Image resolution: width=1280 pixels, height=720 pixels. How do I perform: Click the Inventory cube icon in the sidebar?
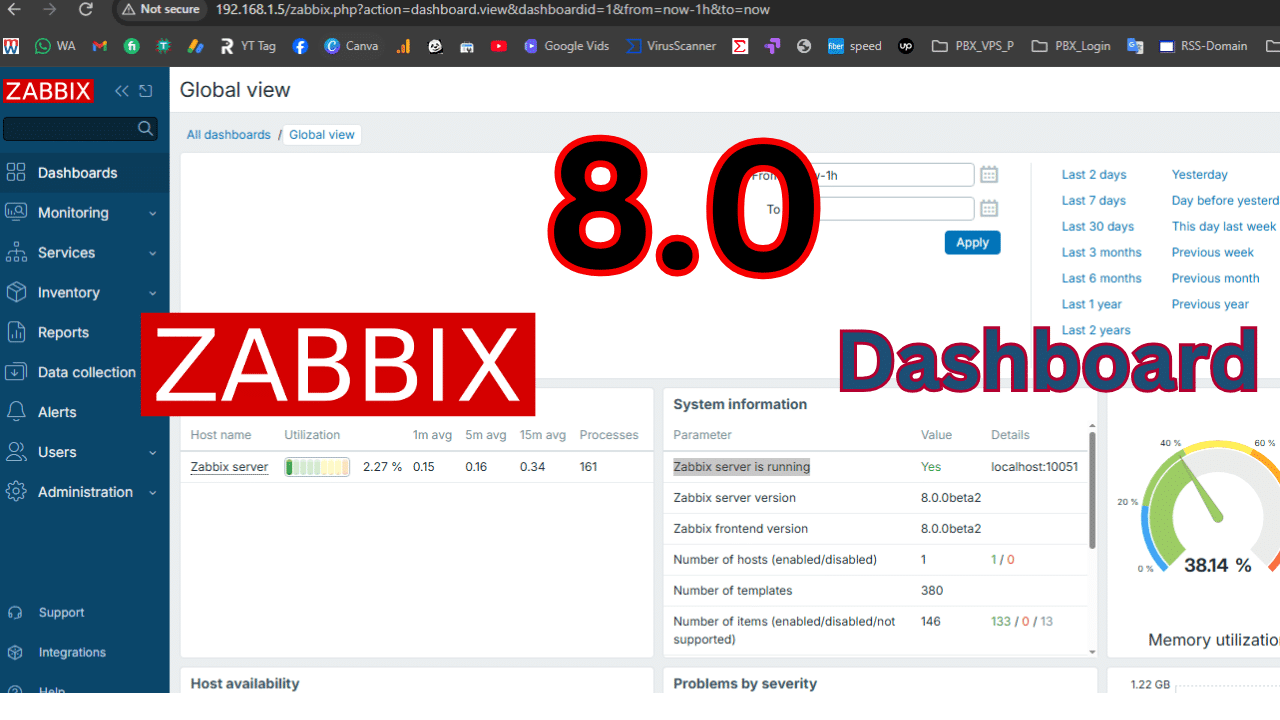(x=16, y=292)
